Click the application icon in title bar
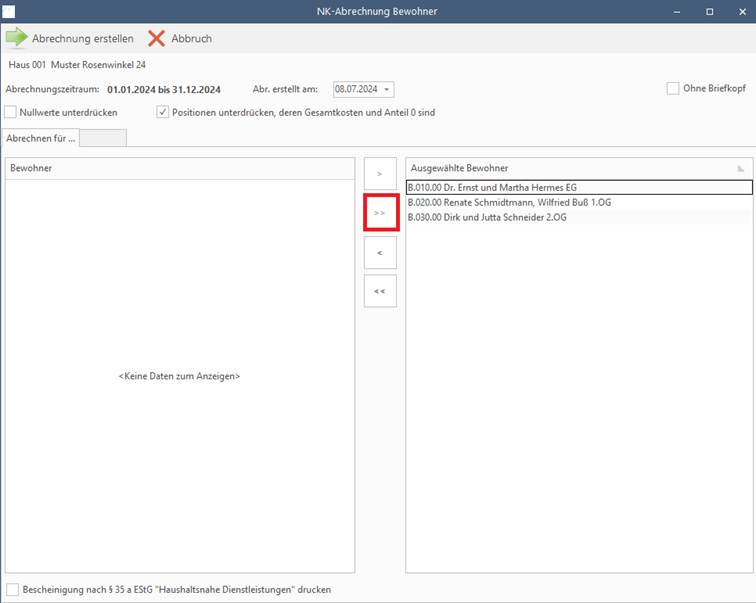The width and height of the screenshot is (756, 603). [9, 11]
